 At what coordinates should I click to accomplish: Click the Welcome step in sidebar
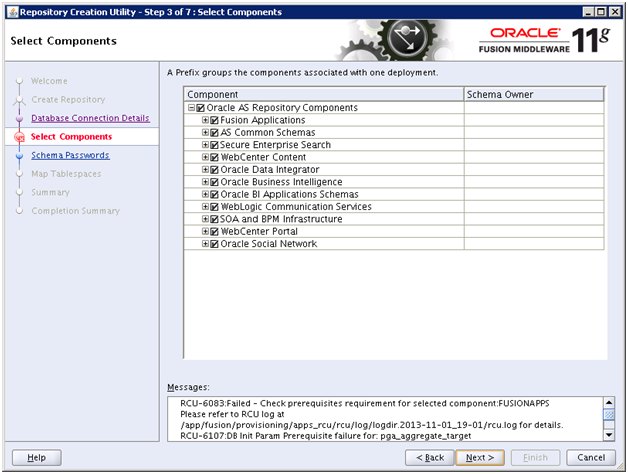point(49,81)
